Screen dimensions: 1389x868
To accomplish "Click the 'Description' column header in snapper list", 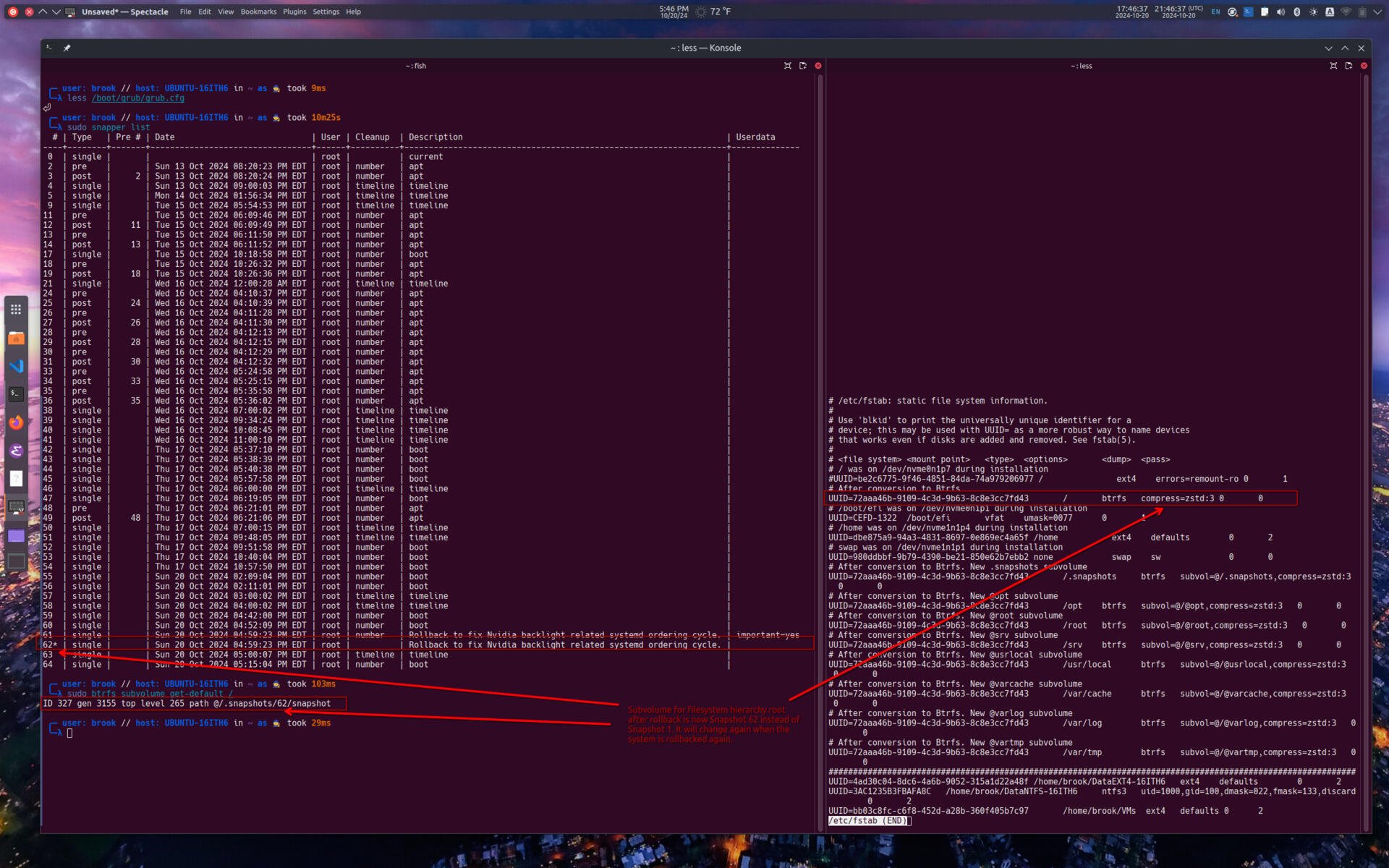I will (x=436, y=137).
